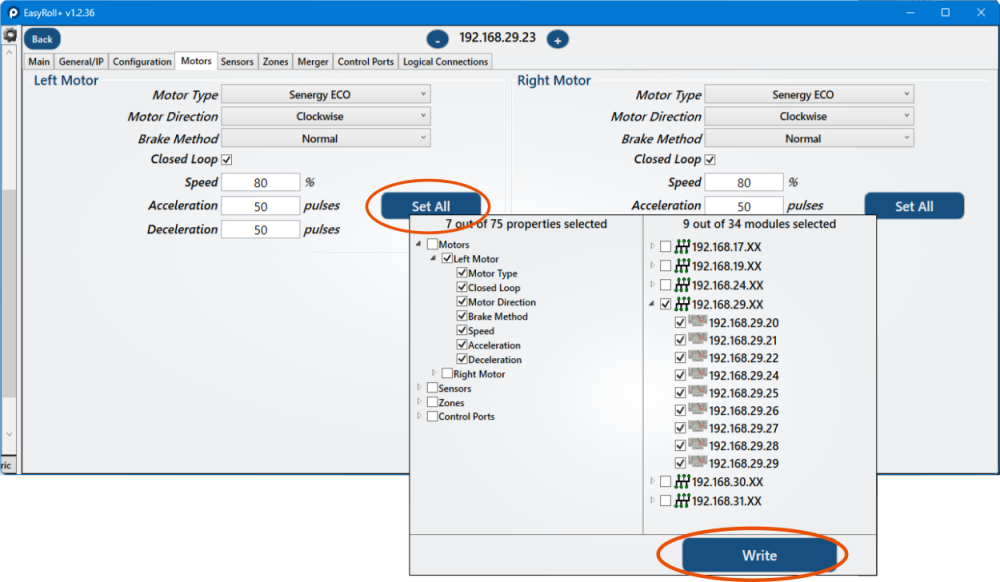Go to the General/IP tab
The height and width of the screenshot is (582, 1000).
point(81,62)
